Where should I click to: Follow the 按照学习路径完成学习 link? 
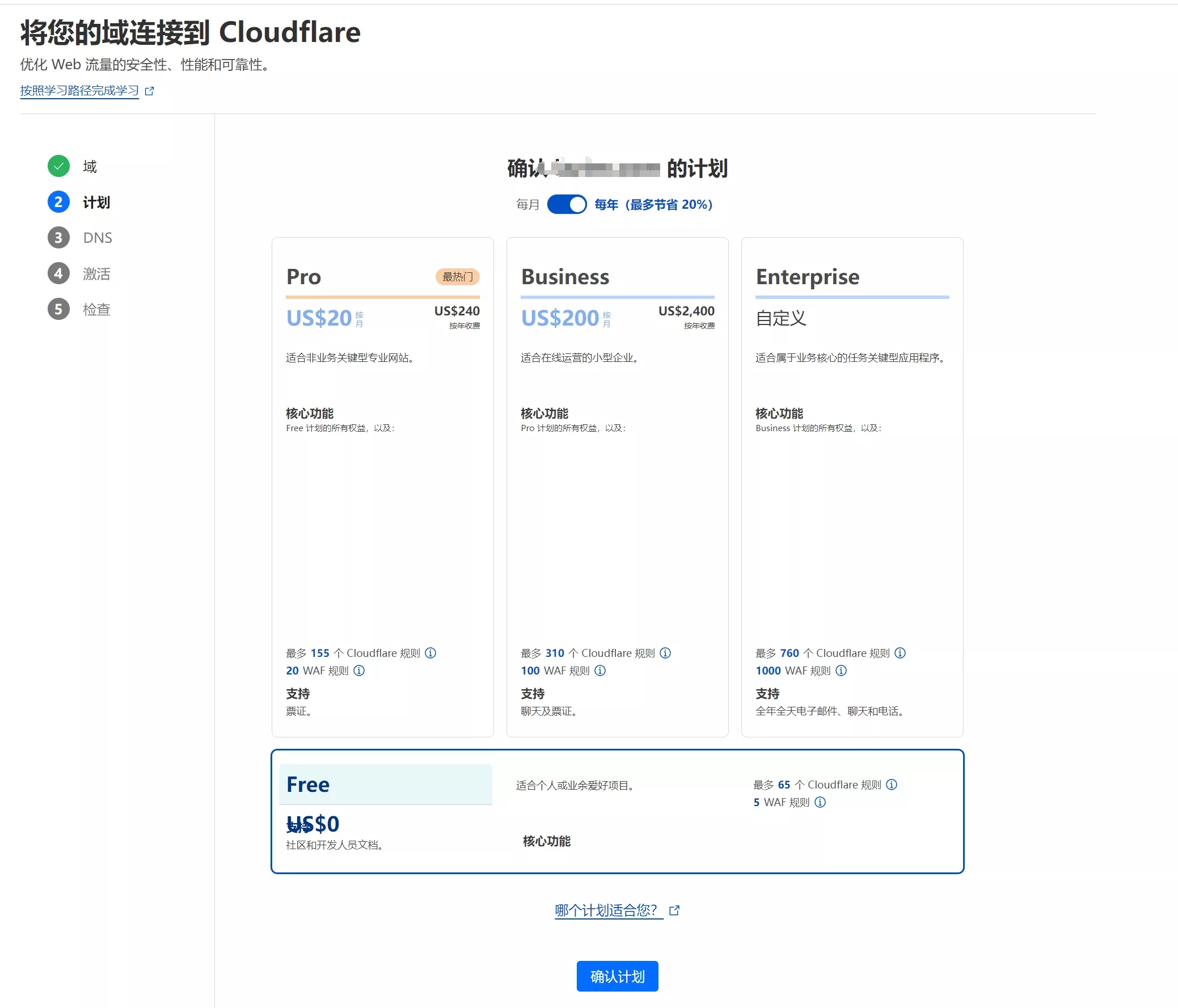coord(78,90)
